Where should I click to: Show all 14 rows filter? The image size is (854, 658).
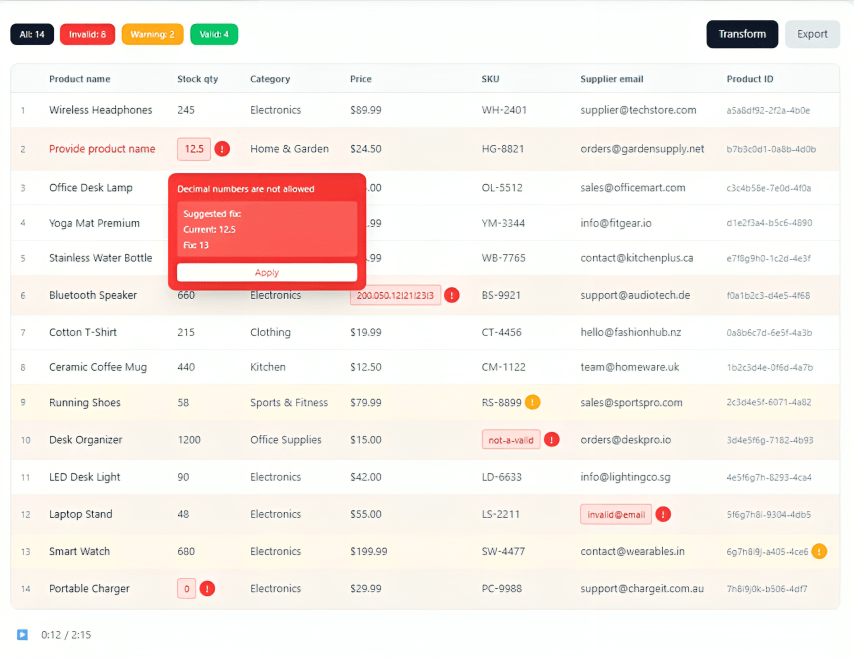(x=32, y=34)
